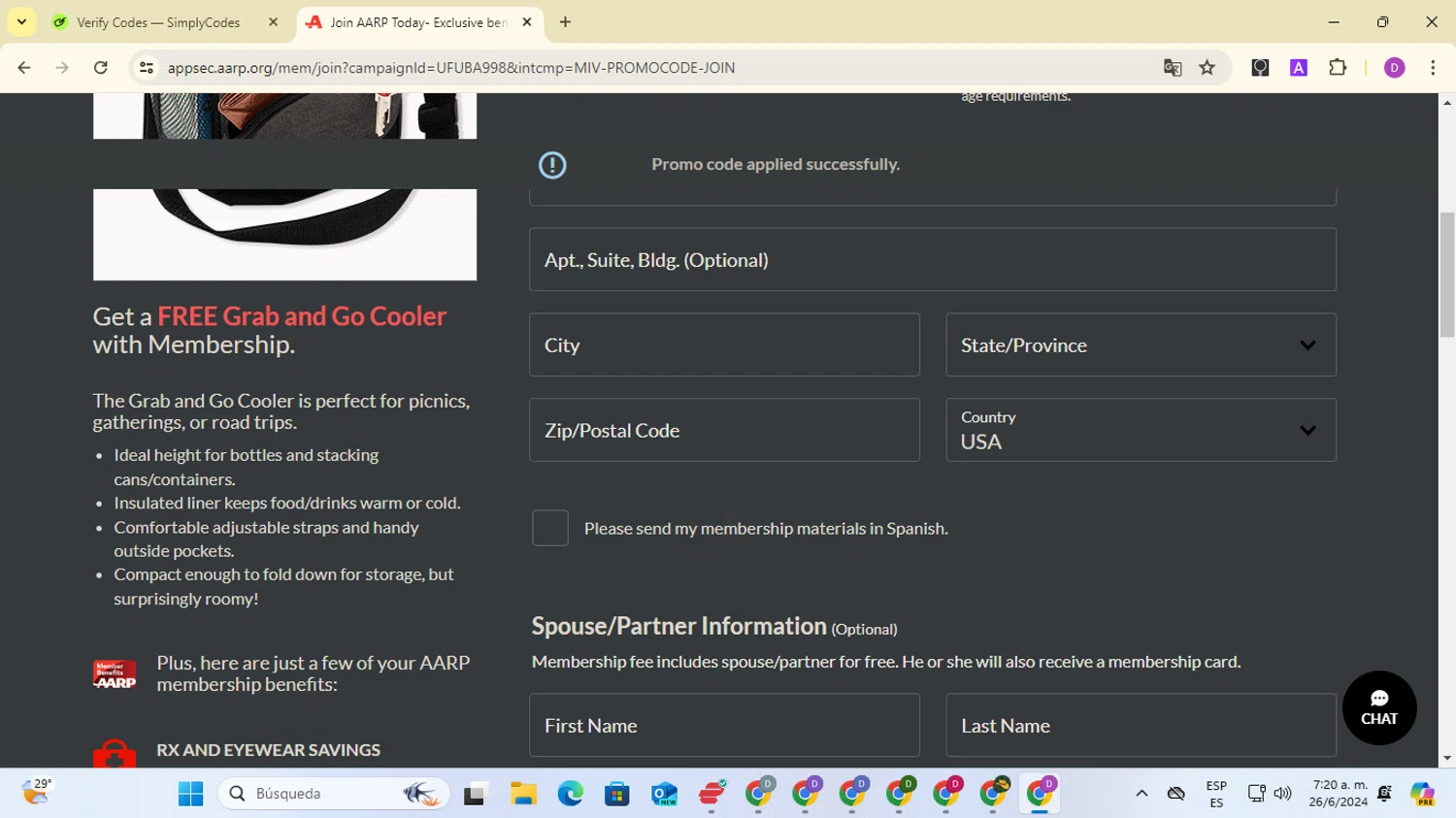Open Microsoft Edge from taskbar
The width and height of the screenshot is (1456, 818).
click(570, 795)
